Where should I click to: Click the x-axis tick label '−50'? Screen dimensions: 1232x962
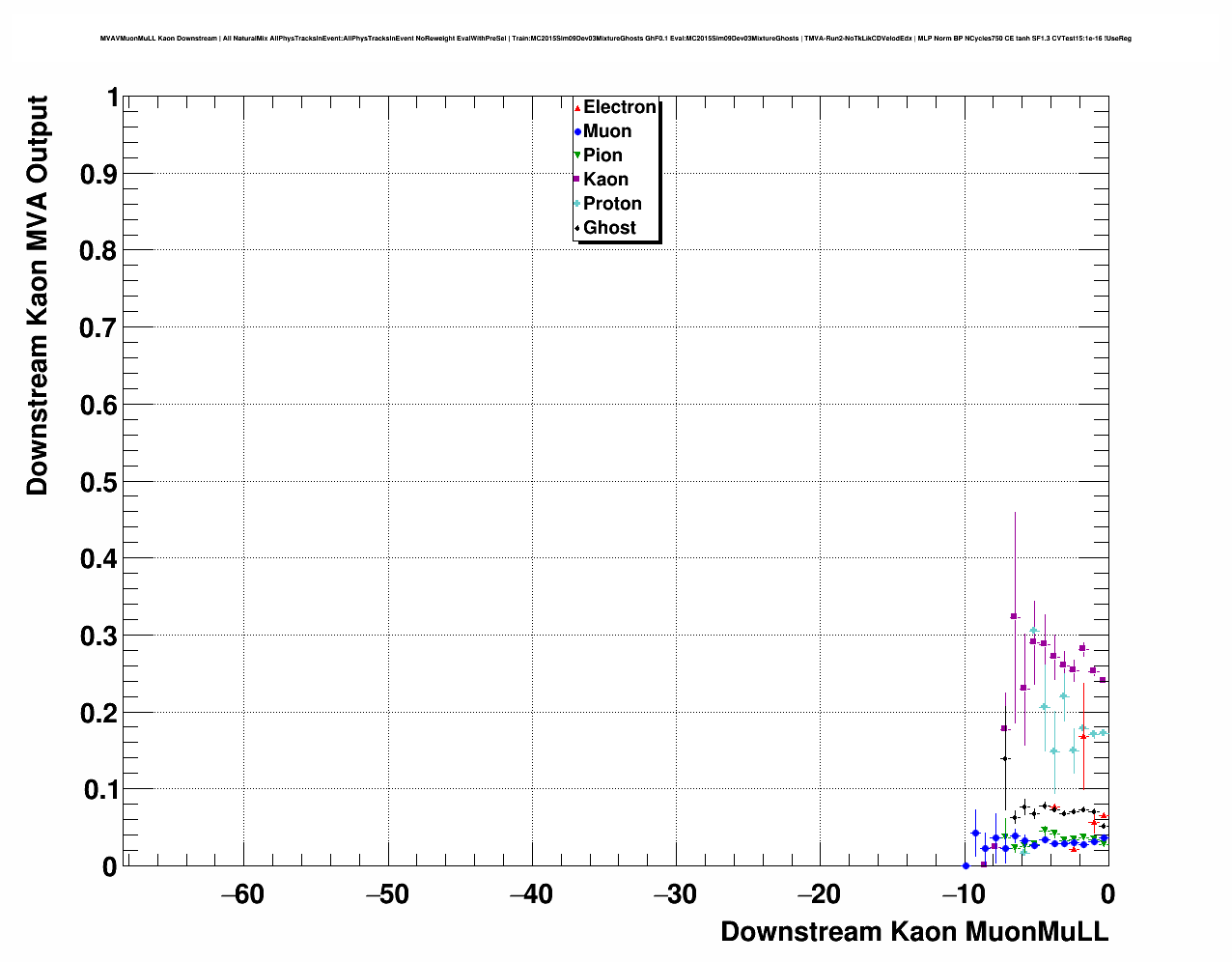pyautogui.click(x=387, y=894)
